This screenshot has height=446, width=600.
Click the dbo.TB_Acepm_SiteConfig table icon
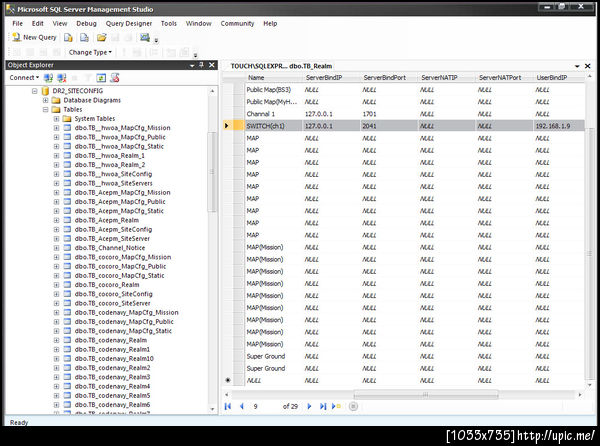67,230
